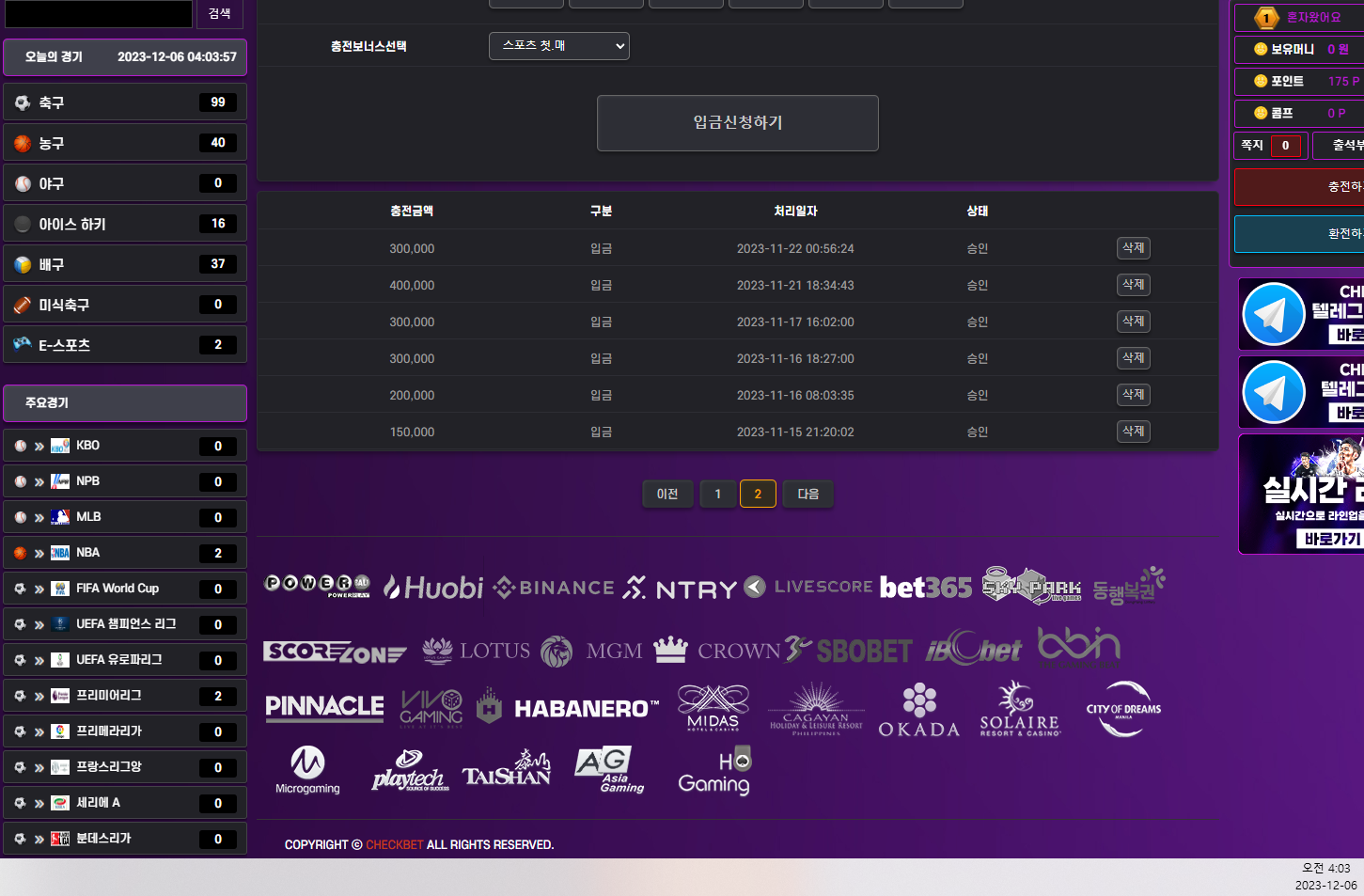1364x896 pixels.
Task: Open the 충전보너스선택 dropdown
Action: [x=558, y=46]
